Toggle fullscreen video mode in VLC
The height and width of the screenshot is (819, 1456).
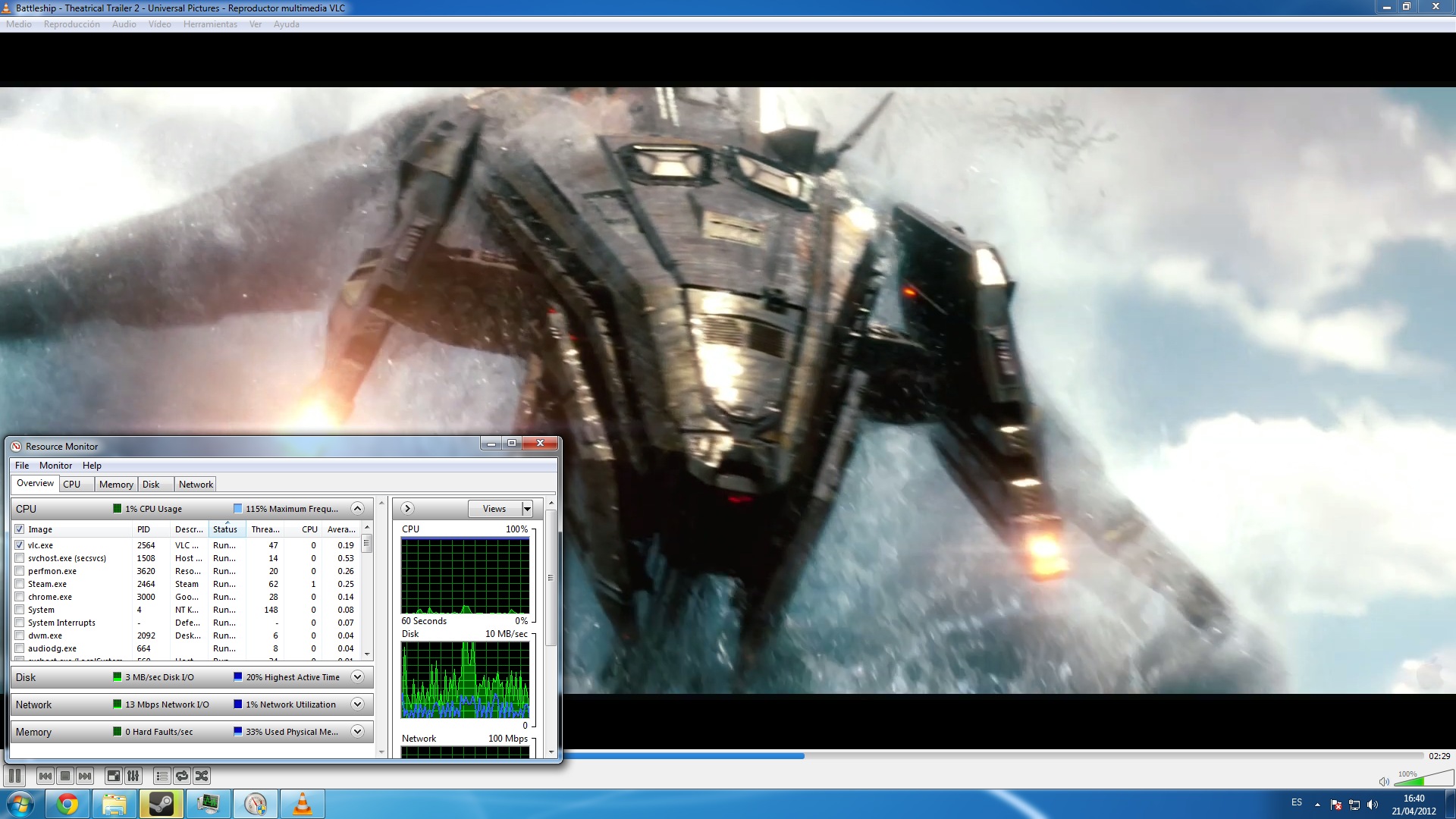113,776
